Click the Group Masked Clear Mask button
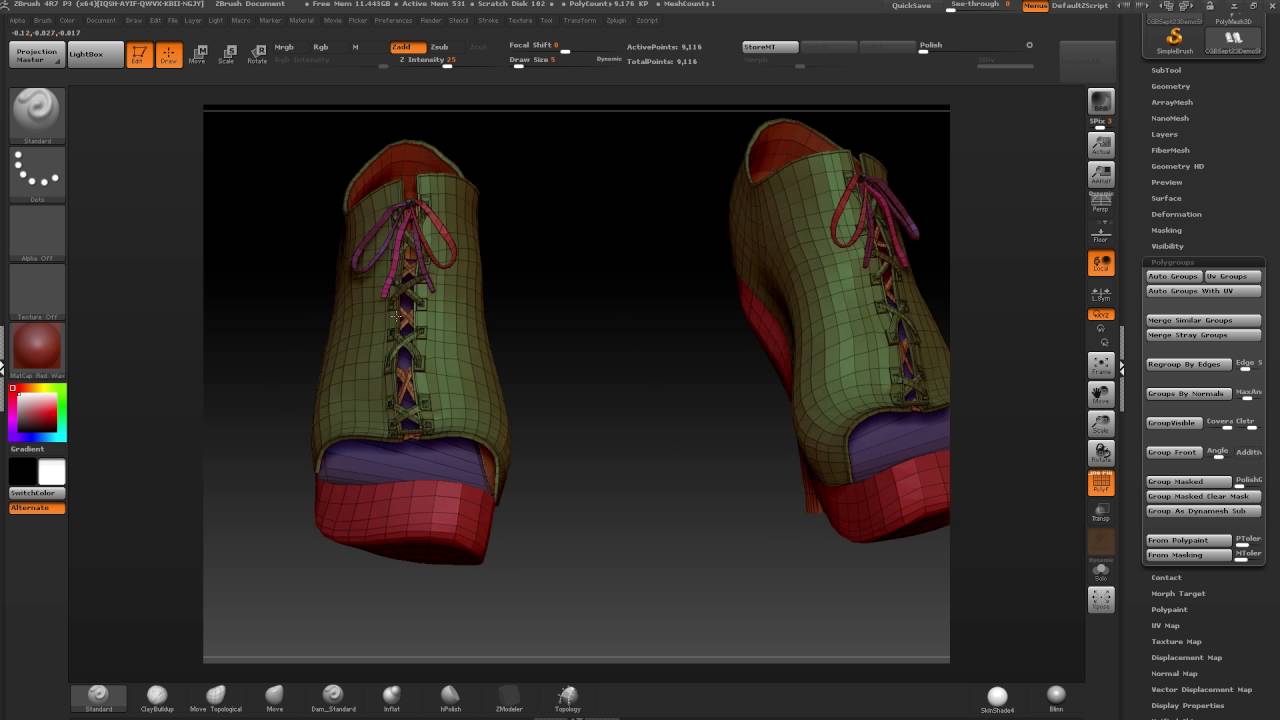The height and width of the screenshot is (720, 1280). [x=1203, y=496]
